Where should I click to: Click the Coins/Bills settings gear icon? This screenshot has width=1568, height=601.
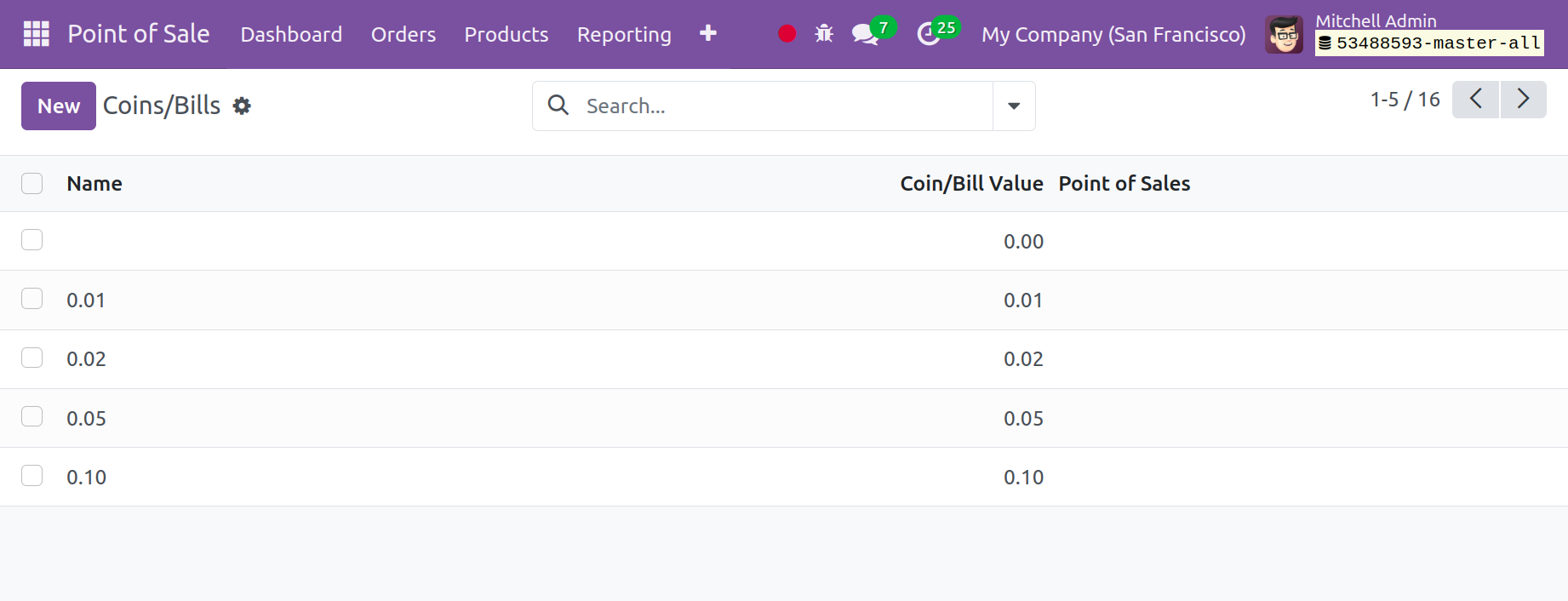click(x=242, y=106)
